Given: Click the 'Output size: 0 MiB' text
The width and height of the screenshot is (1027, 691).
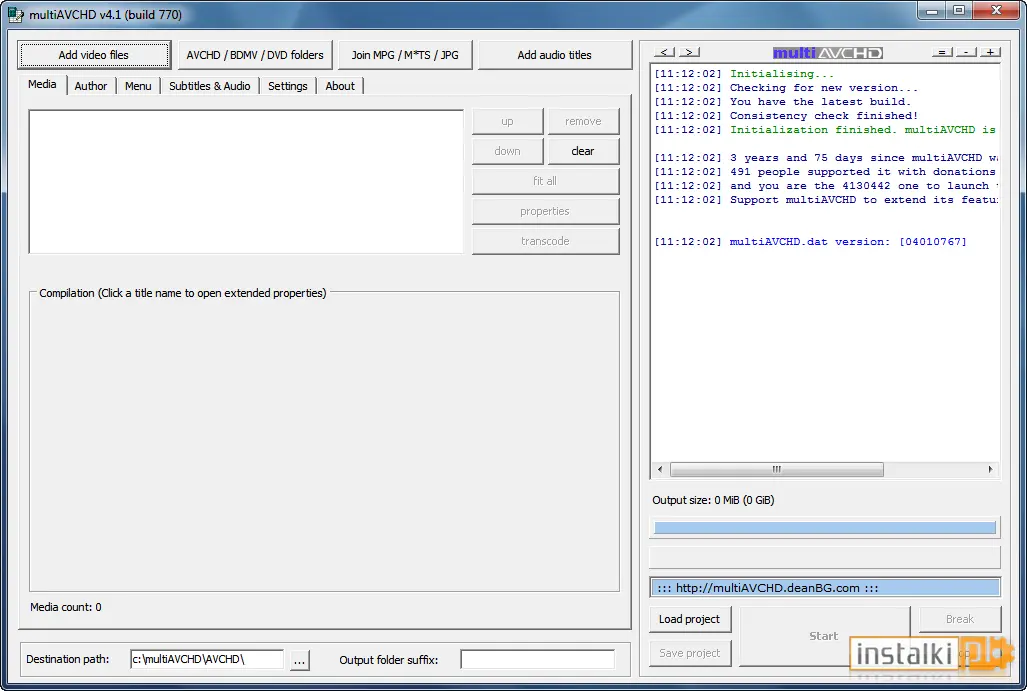Looking at the screenshot, I should (x=713, y=500).
